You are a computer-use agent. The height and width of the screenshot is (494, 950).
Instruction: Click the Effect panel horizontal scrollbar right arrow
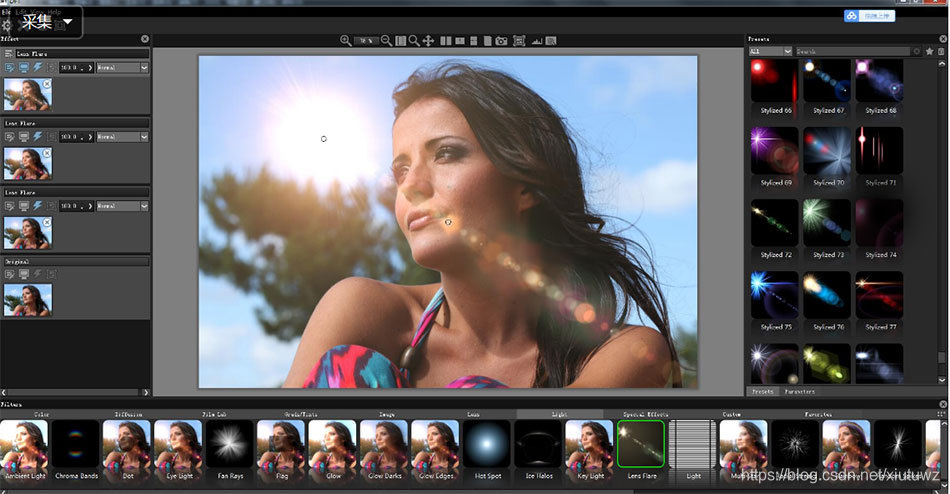(146, 393)
